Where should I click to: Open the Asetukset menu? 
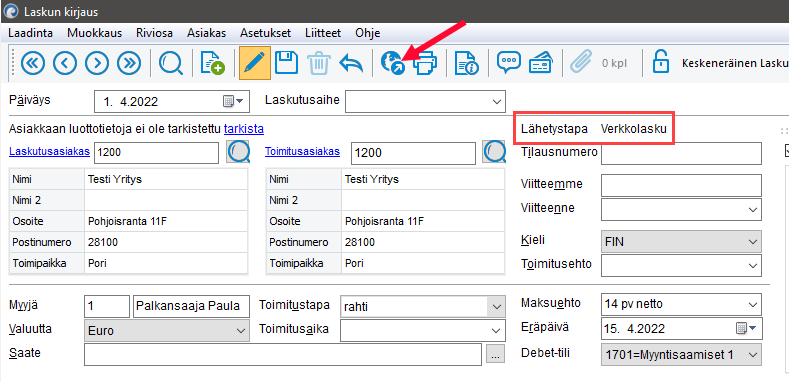[266, 33]
